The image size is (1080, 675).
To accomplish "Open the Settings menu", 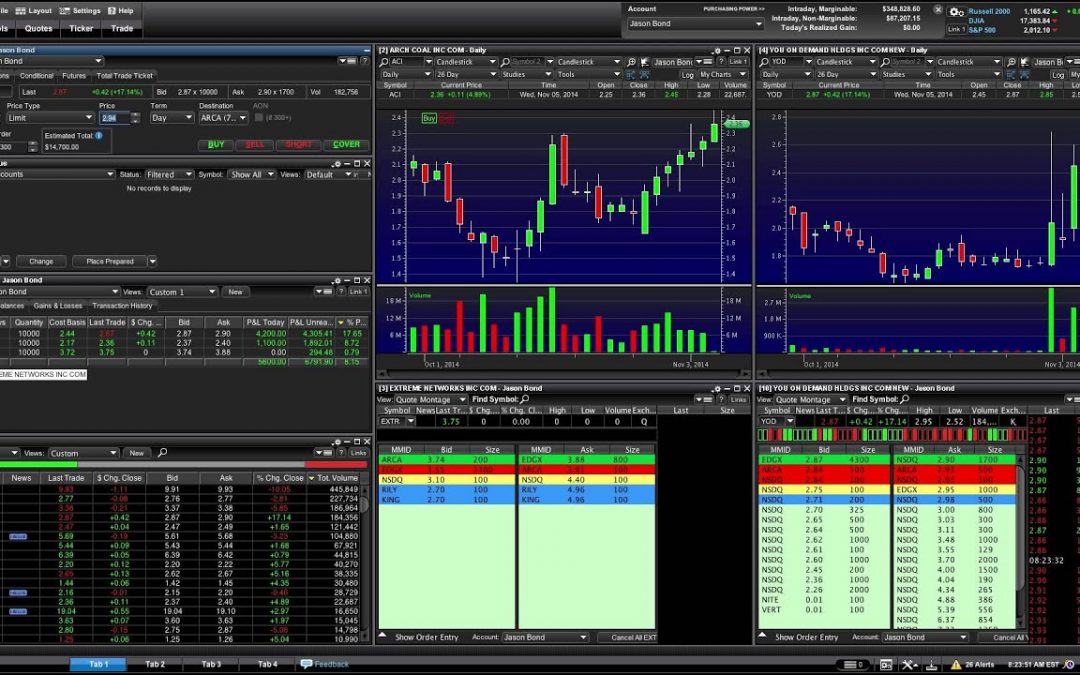I will (81, 11).
